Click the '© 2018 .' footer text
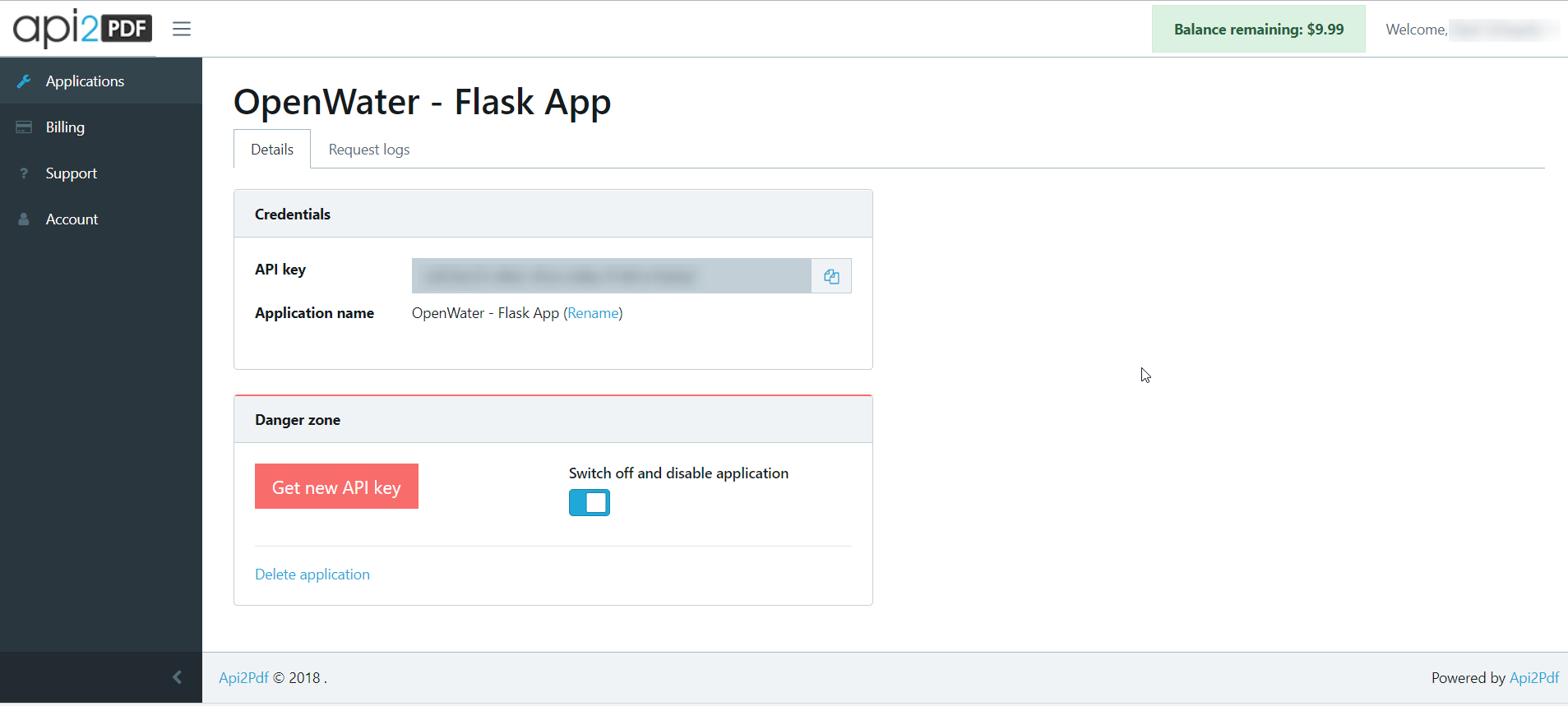Image resolution: width=1568 pixels, height=706 pixels. coord(300,678)
